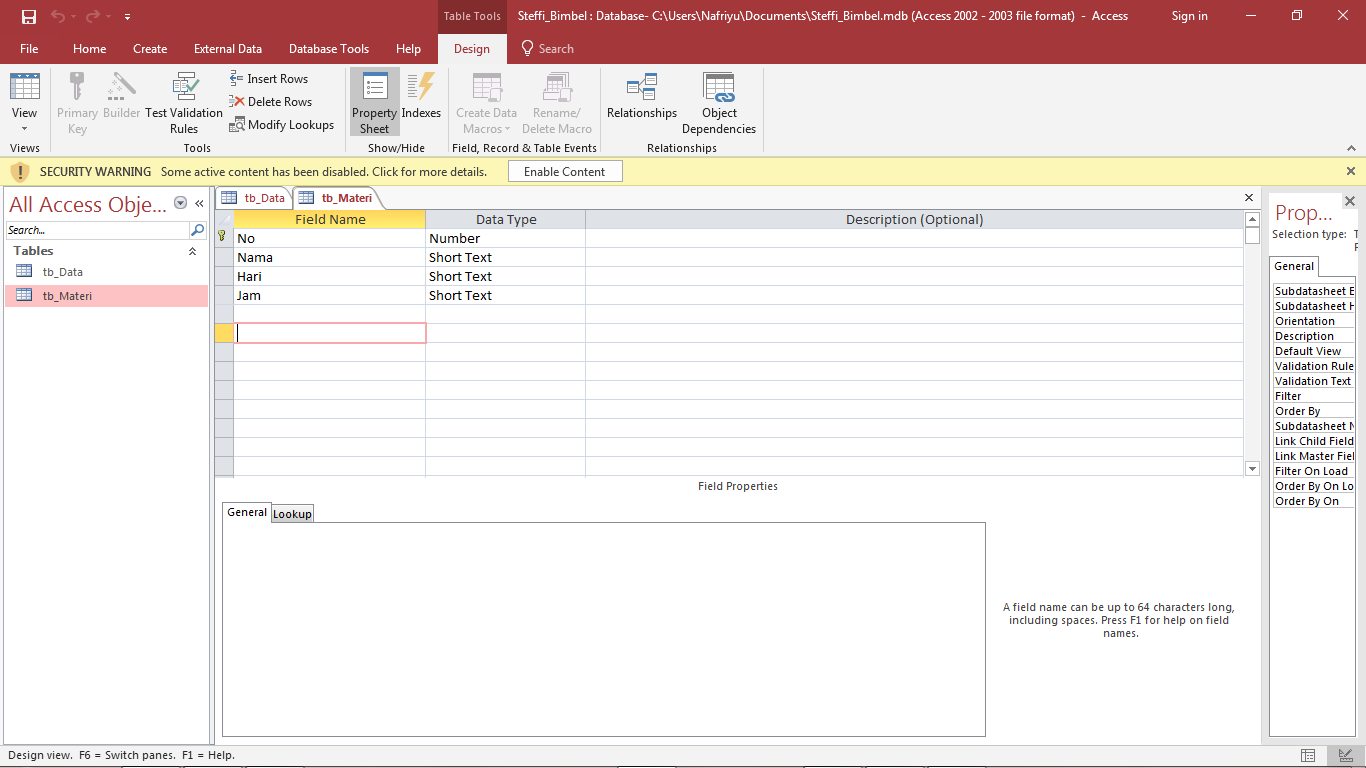Image resolution: width=1366 pixels, height=768 pixels.
Task: Click the Jam field name cell
Action: click(x=330, y=296)
